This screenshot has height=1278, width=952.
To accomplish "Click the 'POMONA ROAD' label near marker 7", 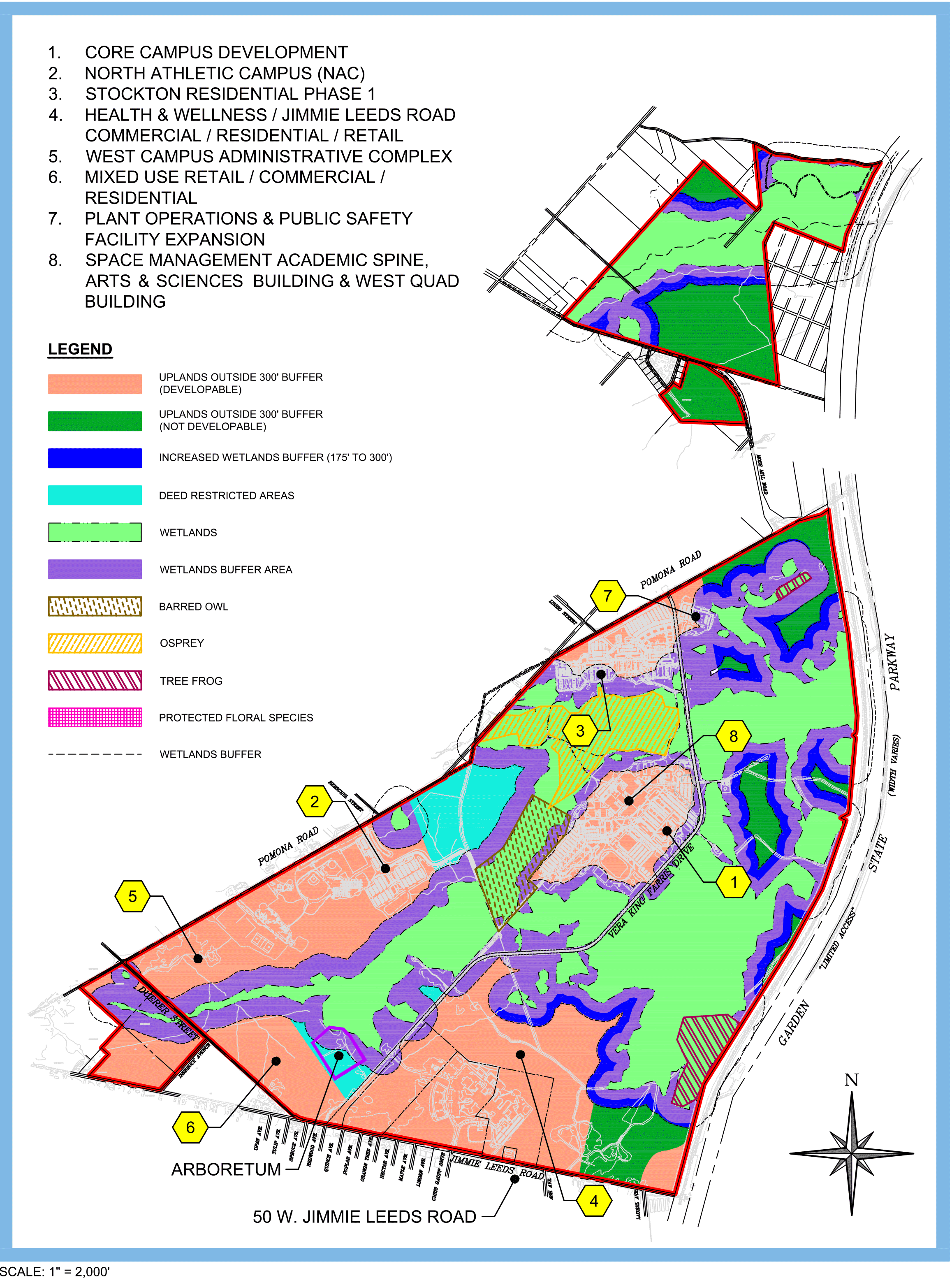I will (x=671, y=570).
